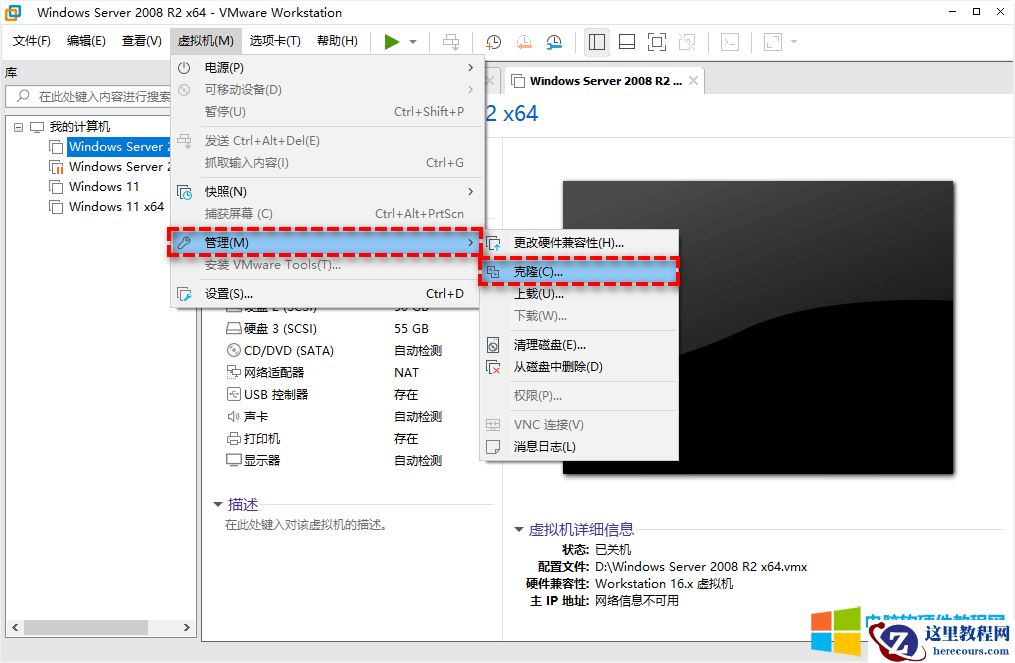Open the snapshot manager toolbar icon

554,42
